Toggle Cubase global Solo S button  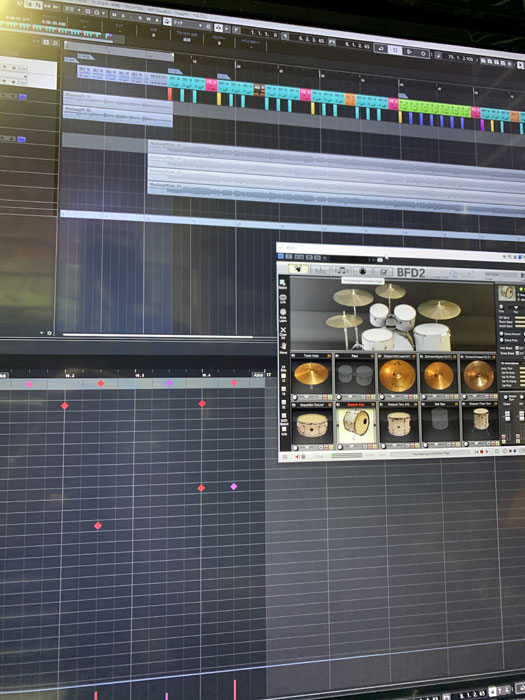pos(121,17)
